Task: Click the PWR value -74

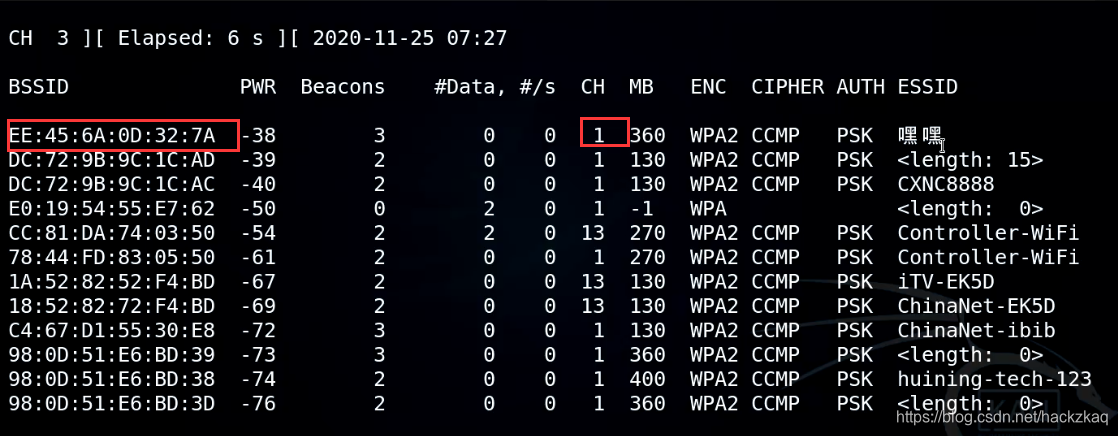Action: [x=258, y=379]
